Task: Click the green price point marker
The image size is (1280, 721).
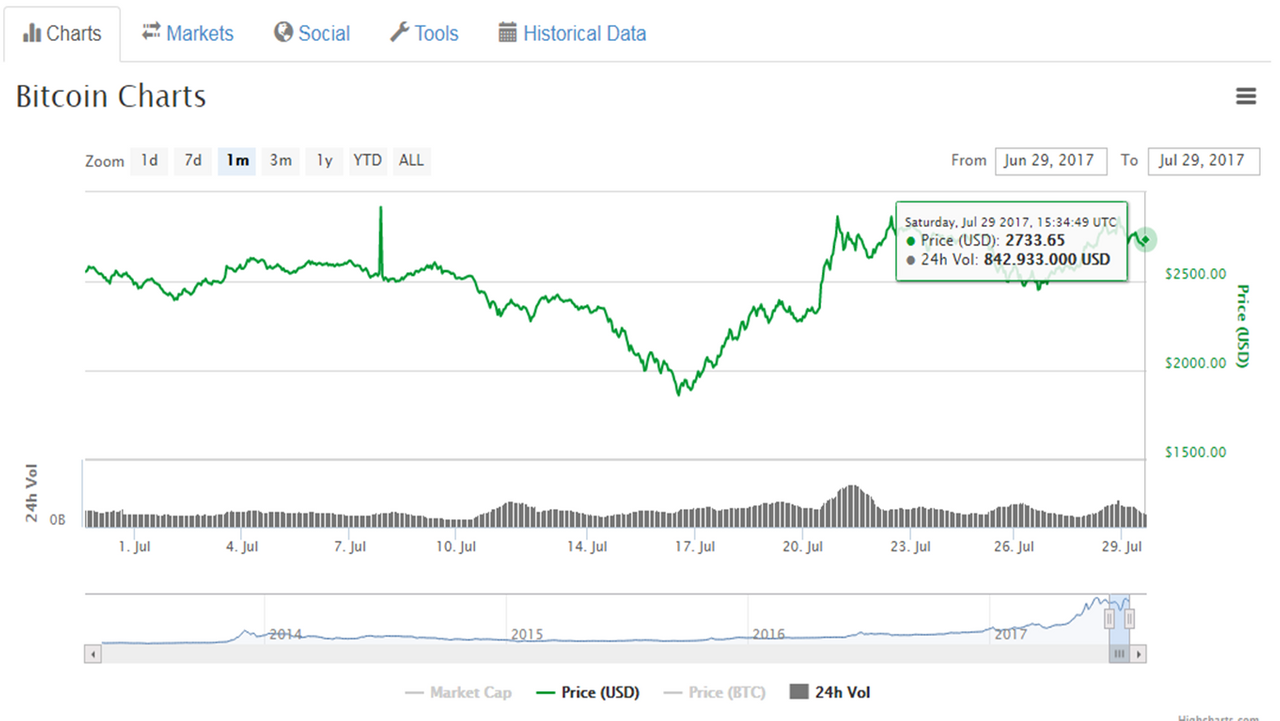Action: (x=1146, y=239)
